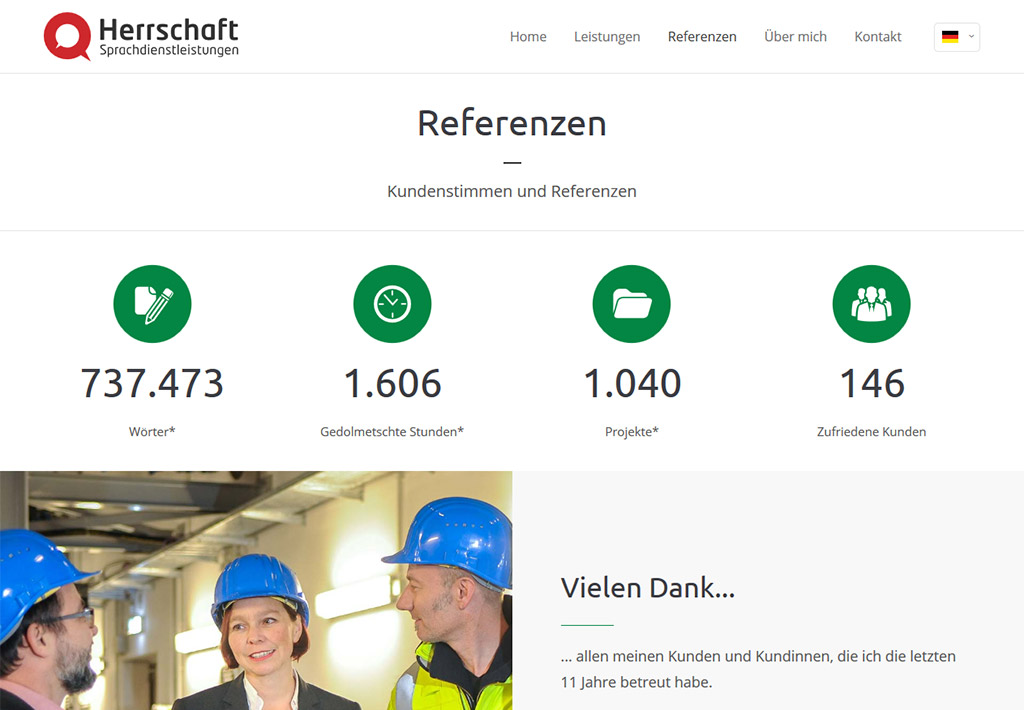Click the green clock icon
The height and width of the screenshot is (710, 1024).
pos(392,304)
